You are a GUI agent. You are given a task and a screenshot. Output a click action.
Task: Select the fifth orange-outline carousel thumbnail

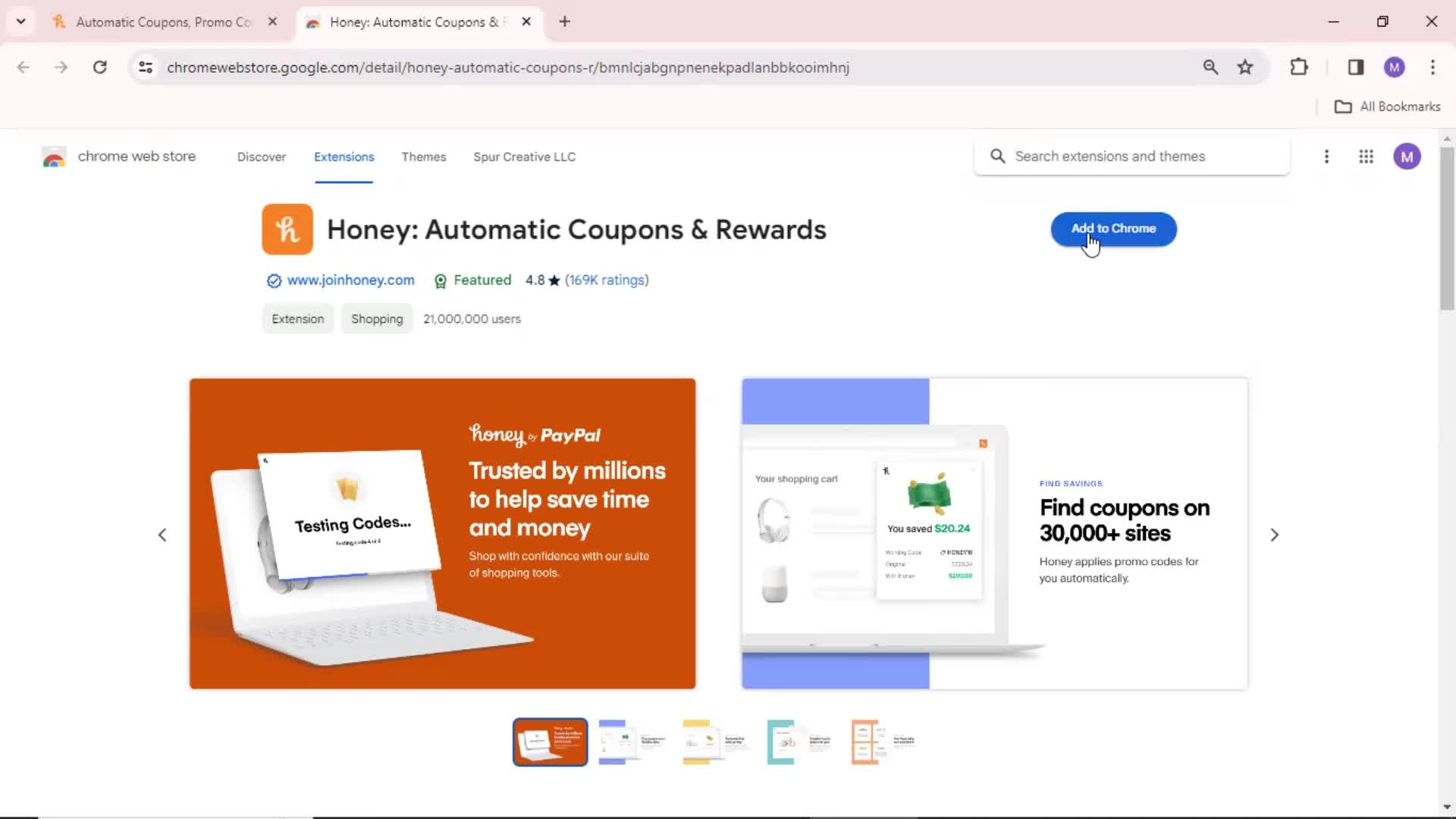tap(886, 742)
